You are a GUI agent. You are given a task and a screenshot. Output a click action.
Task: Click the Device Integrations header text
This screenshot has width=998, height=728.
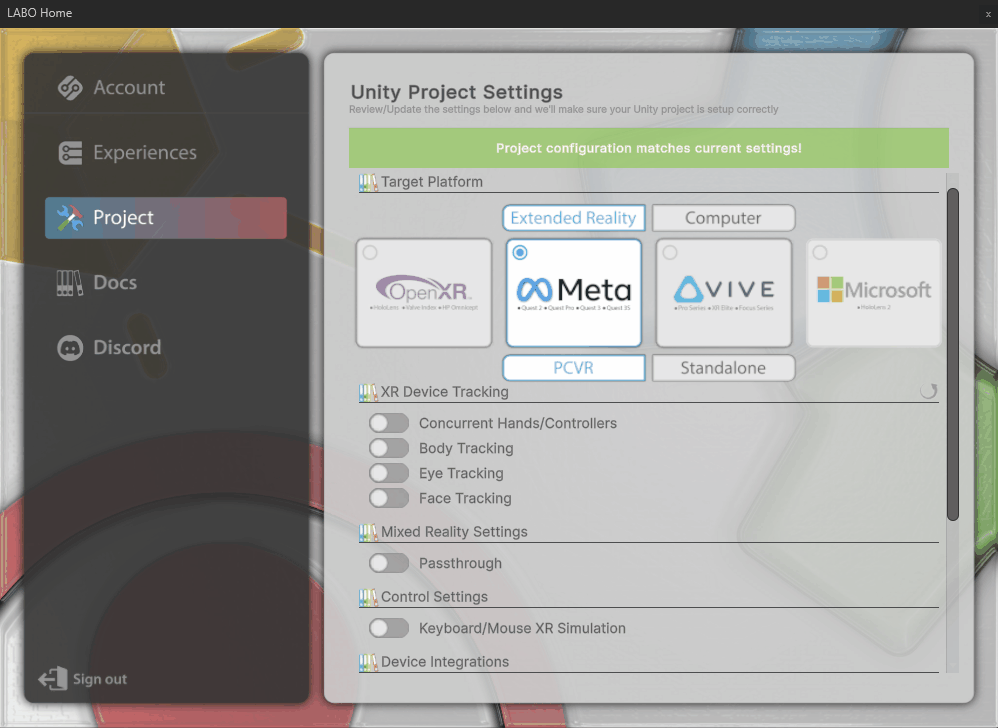(x=445, y=662)
